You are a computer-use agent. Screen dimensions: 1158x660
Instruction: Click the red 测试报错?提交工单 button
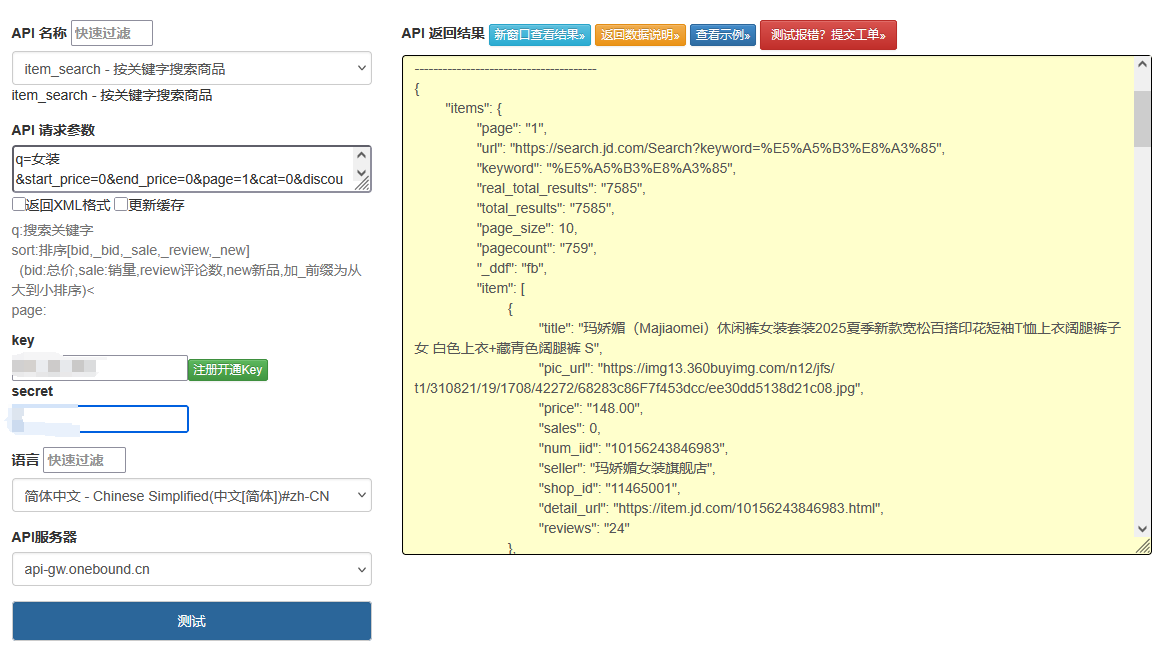click(x=828, y=35)
